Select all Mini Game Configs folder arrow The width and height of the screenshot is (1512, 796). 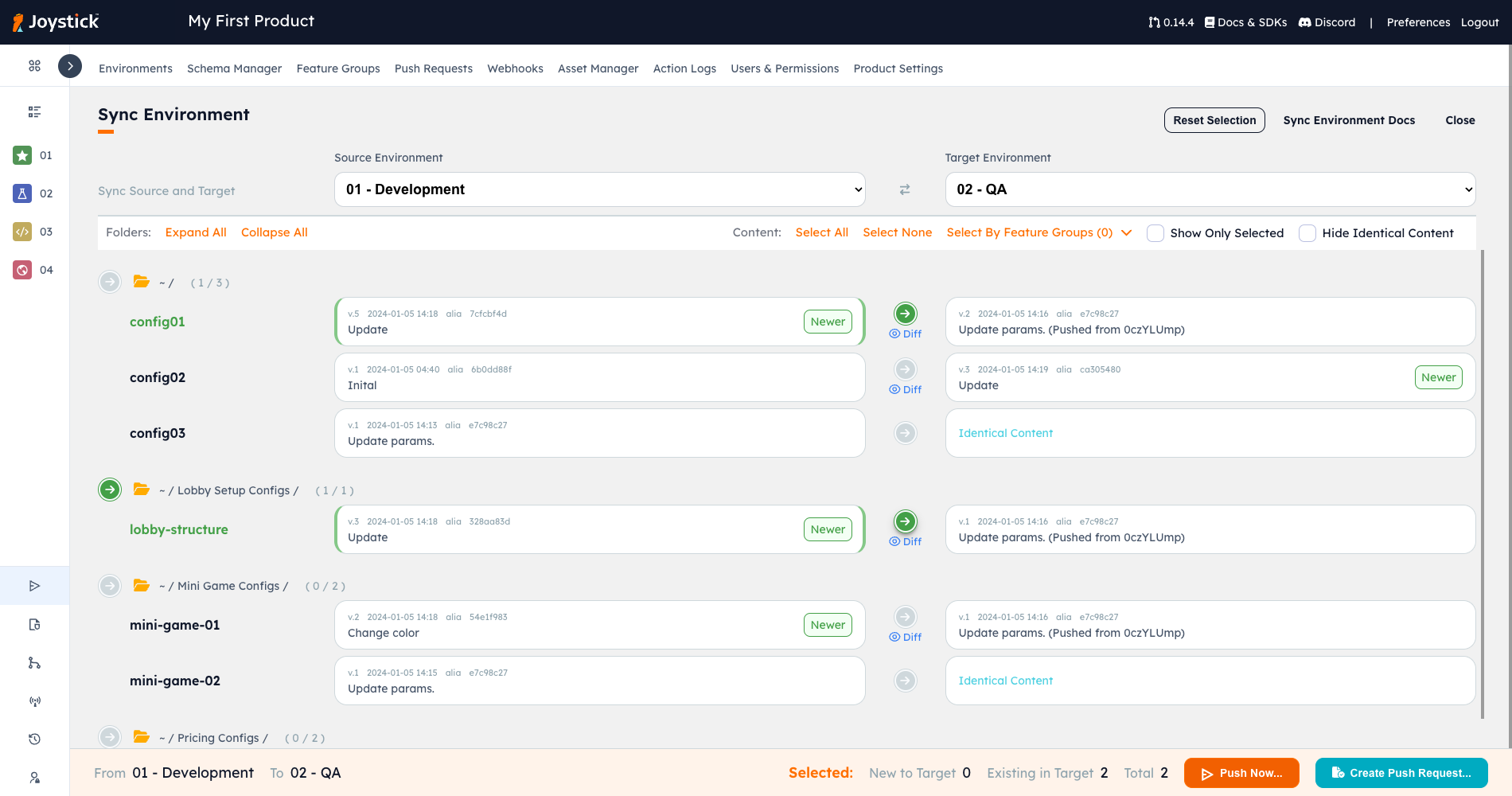tap(110, 586)
